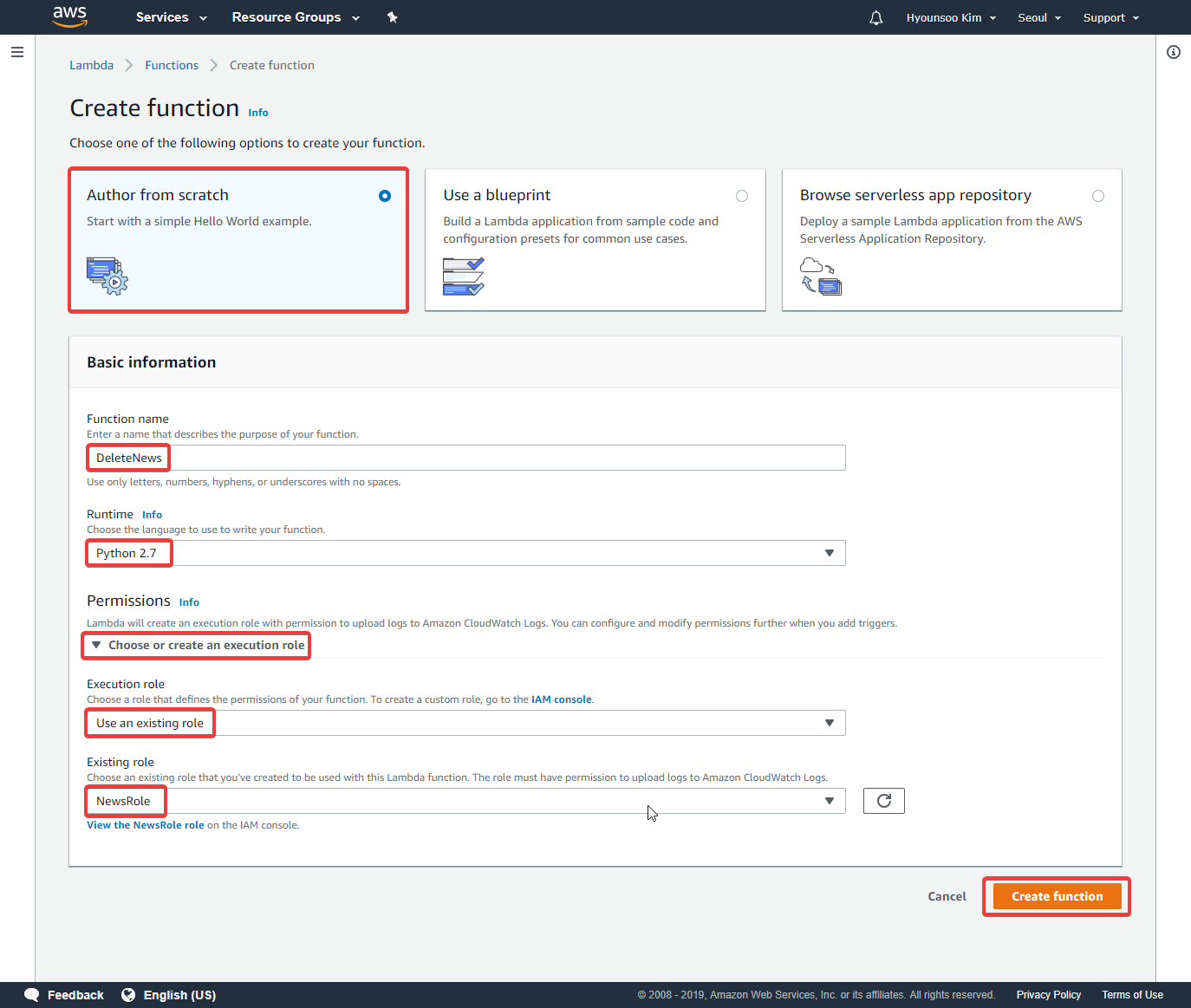The image size is (1191, 1008).
Task: Select the Author from scratch radio button
Action: [385, 196]
